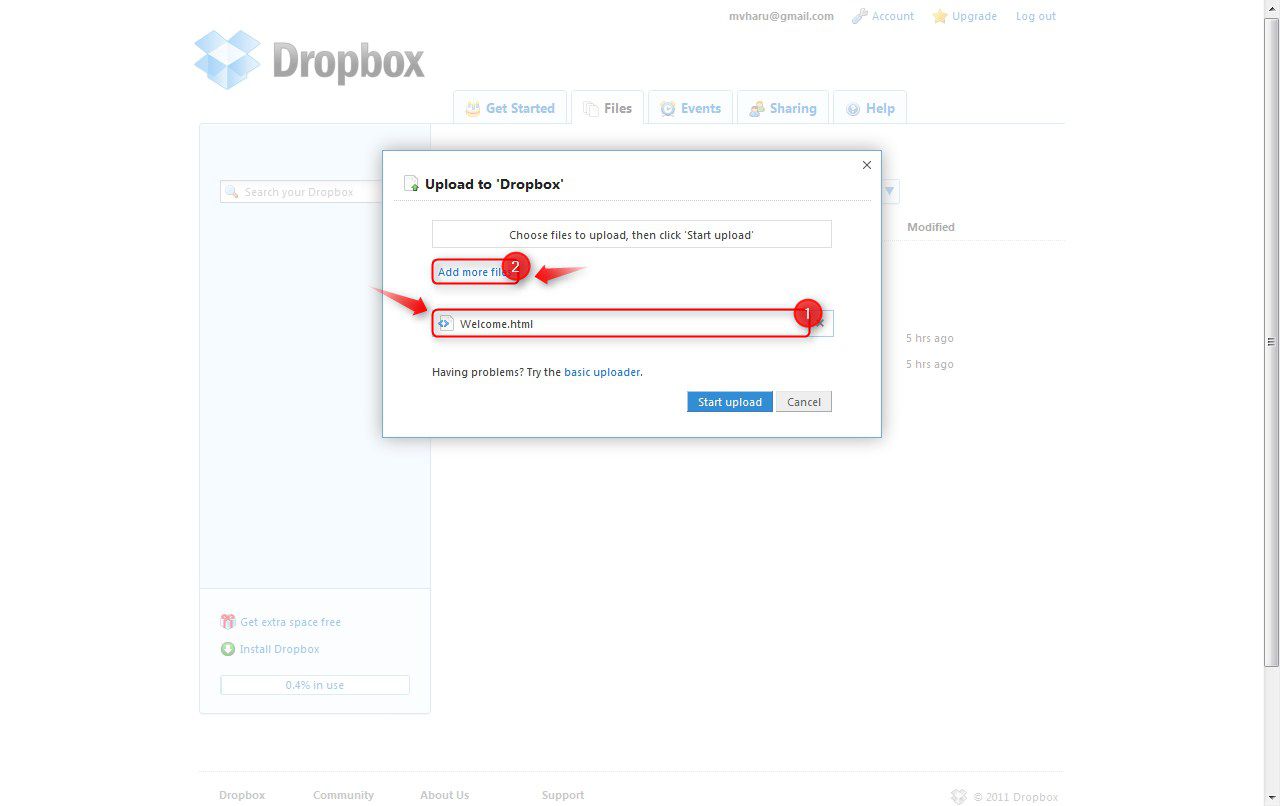Go to the Sharing tab

click(783, 108)
